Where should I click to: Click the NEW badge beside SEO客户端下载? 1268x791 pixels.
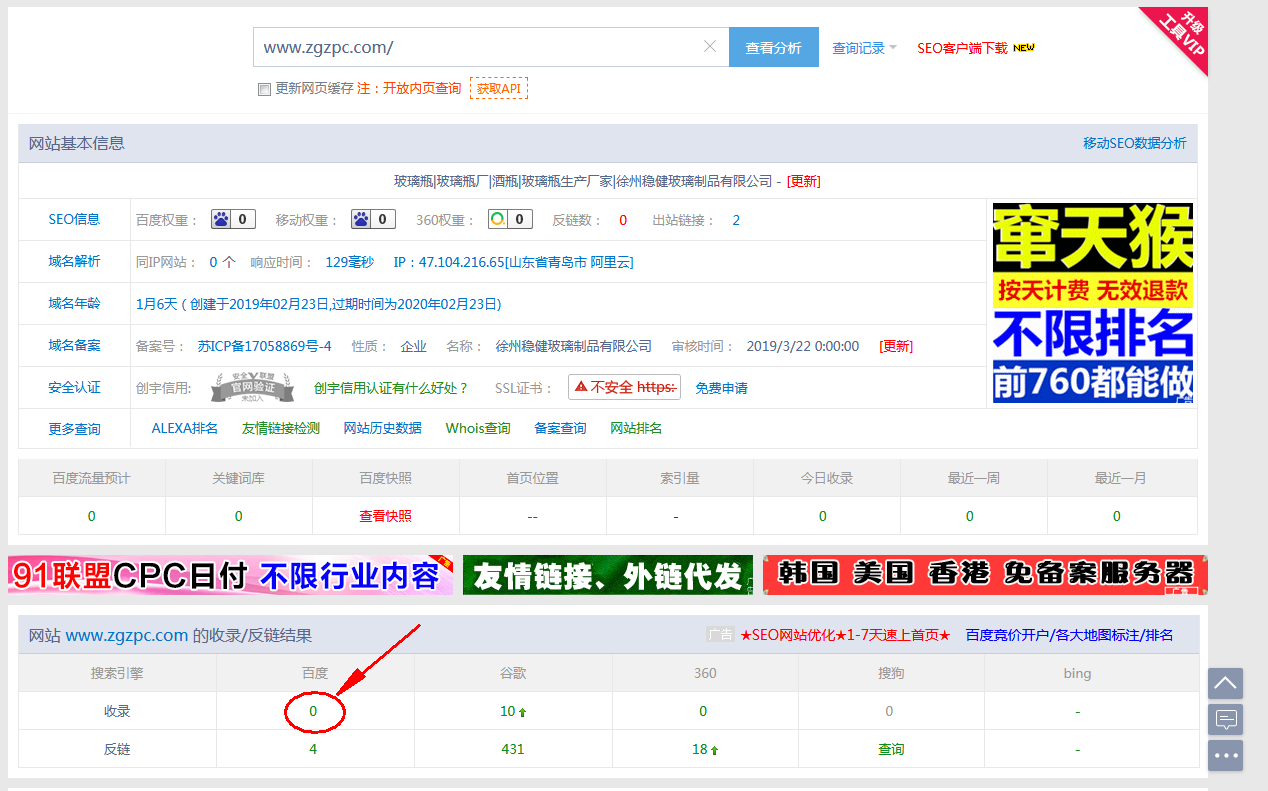coord(1024,47)
